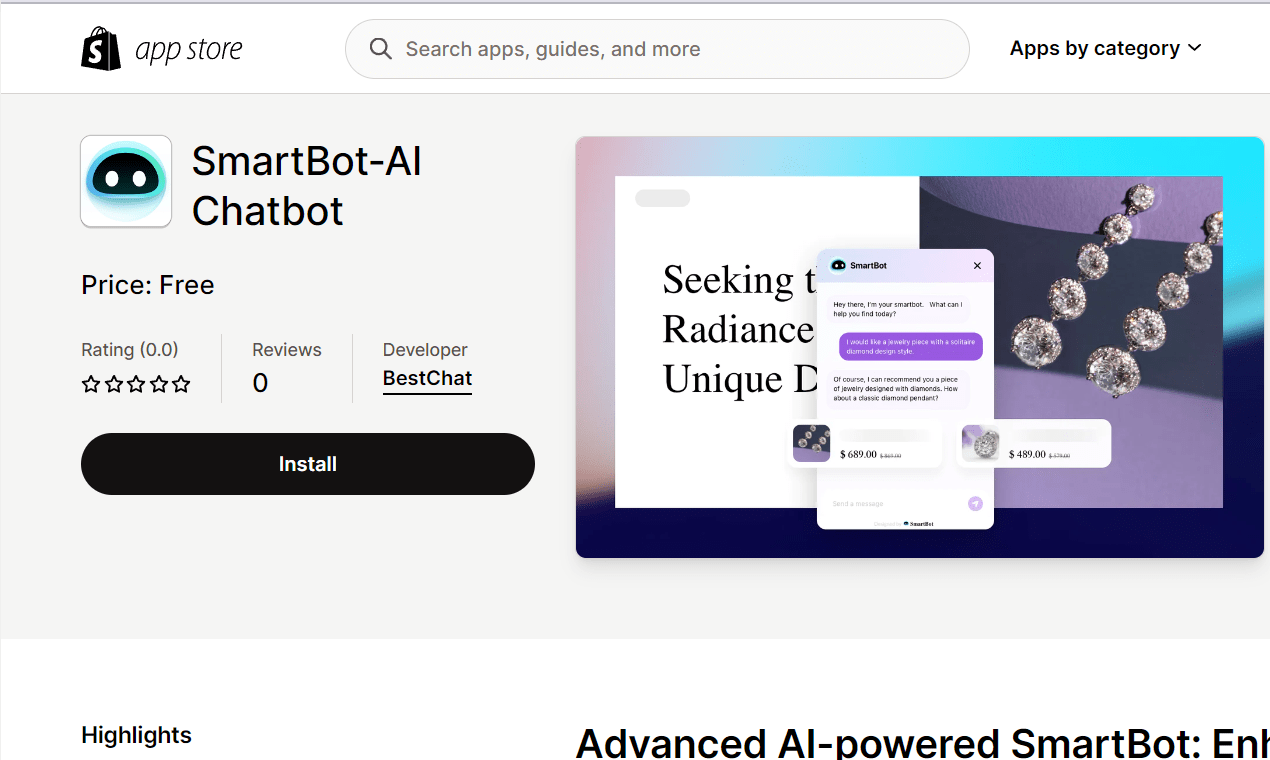Click the magnifying glass search icon
The image size is (1270, 760).
pos(380,49)
